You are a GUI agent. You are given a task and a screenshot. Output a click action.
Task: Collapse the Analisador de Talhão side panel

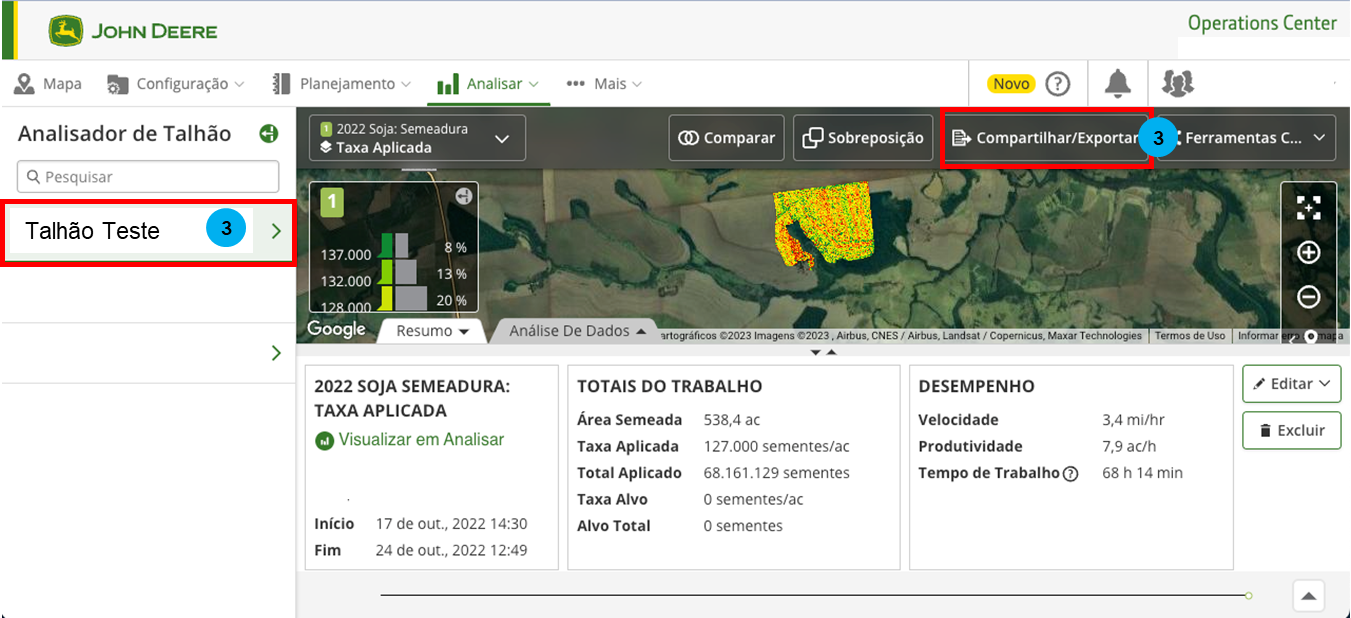268,134
